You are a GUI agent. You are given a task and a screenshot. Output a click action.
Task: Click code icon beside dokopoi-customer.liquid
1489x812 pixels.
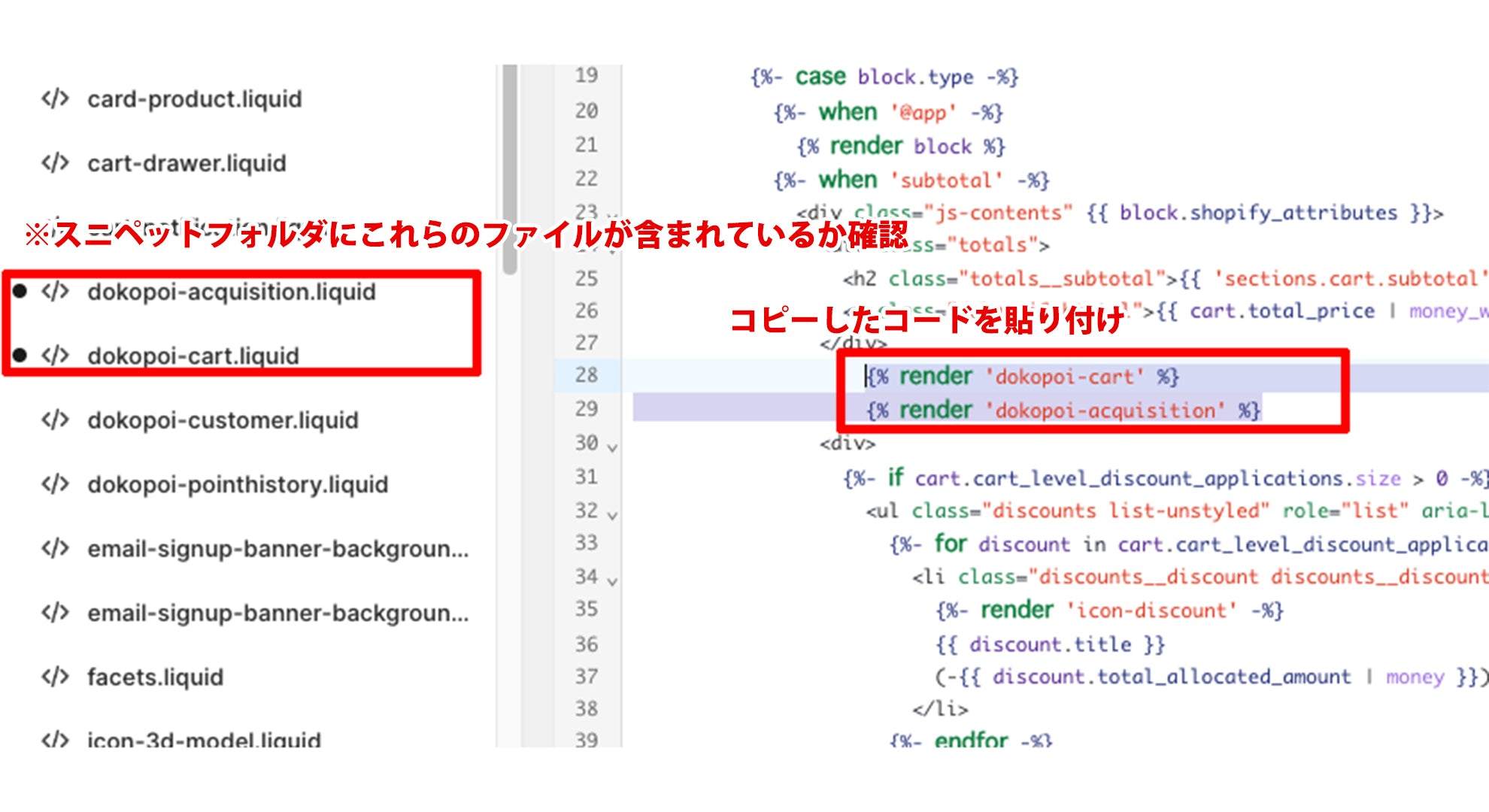55,420
